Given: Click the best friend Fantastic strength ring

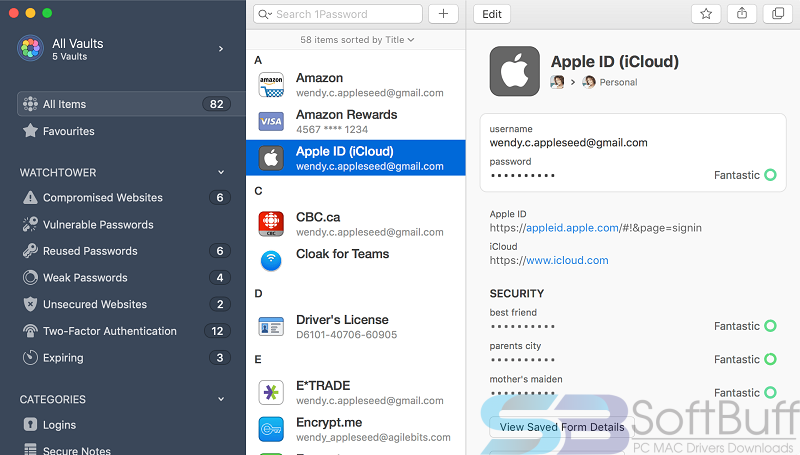Looking at the screenshot, I should 770,325.
